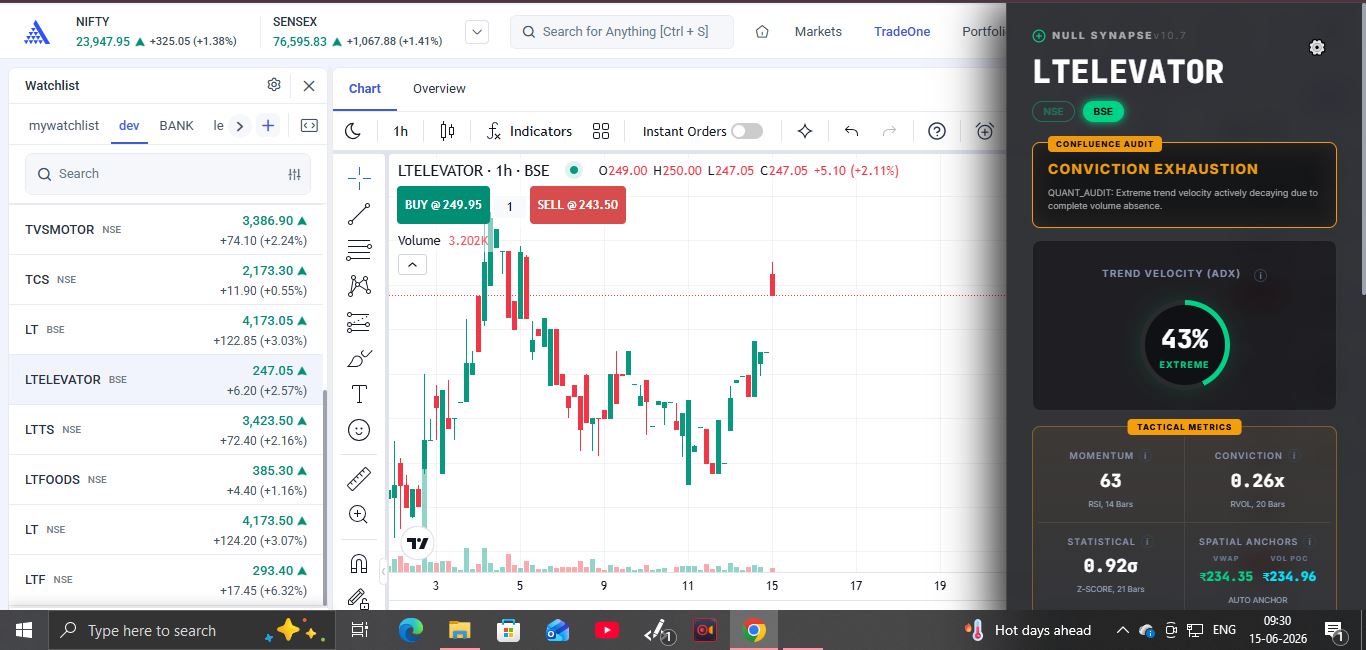The height and width of the screenshot is (650, 1366).
Task: Select TVSMOTOR in the watchlist
Action: click(166, 230)
